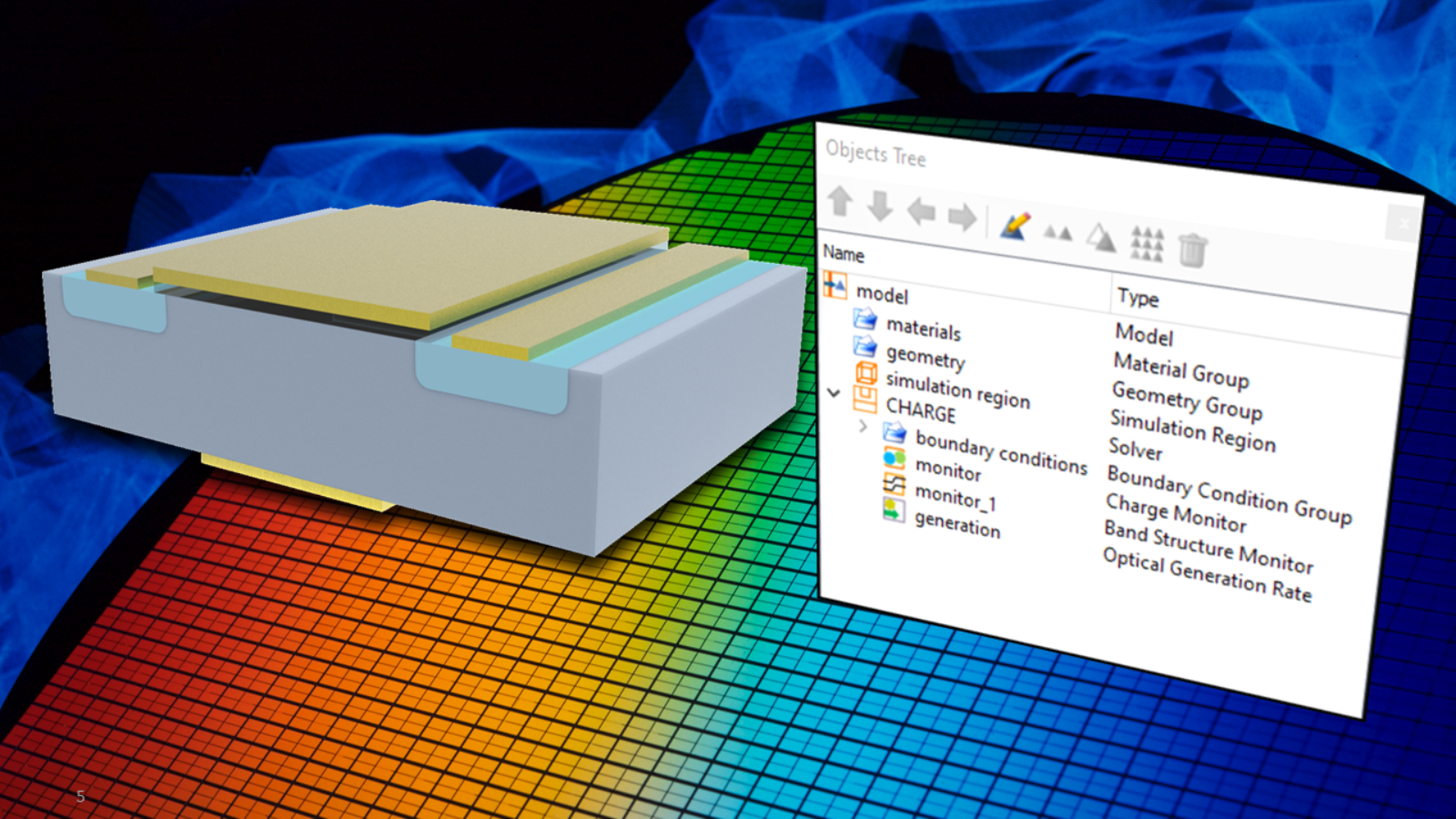Image resolution: width=1456 pixels, height=819 pixels.
Task: Click the move up arrow icon
Action: point(840,201)
